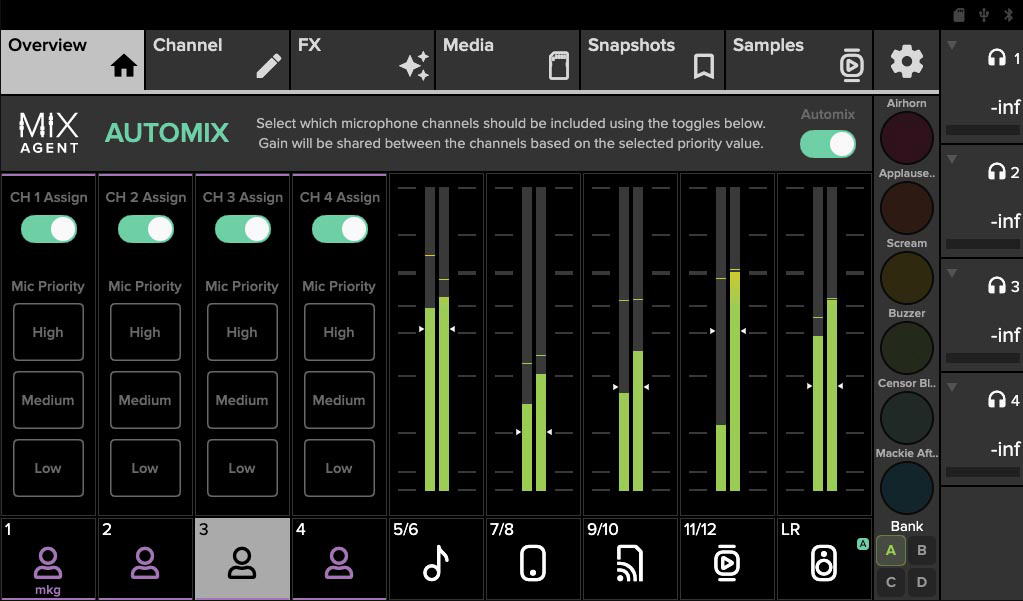Expand headphone 1 output panel
This screenshot has width=1023, height=601.
[952, 46]
